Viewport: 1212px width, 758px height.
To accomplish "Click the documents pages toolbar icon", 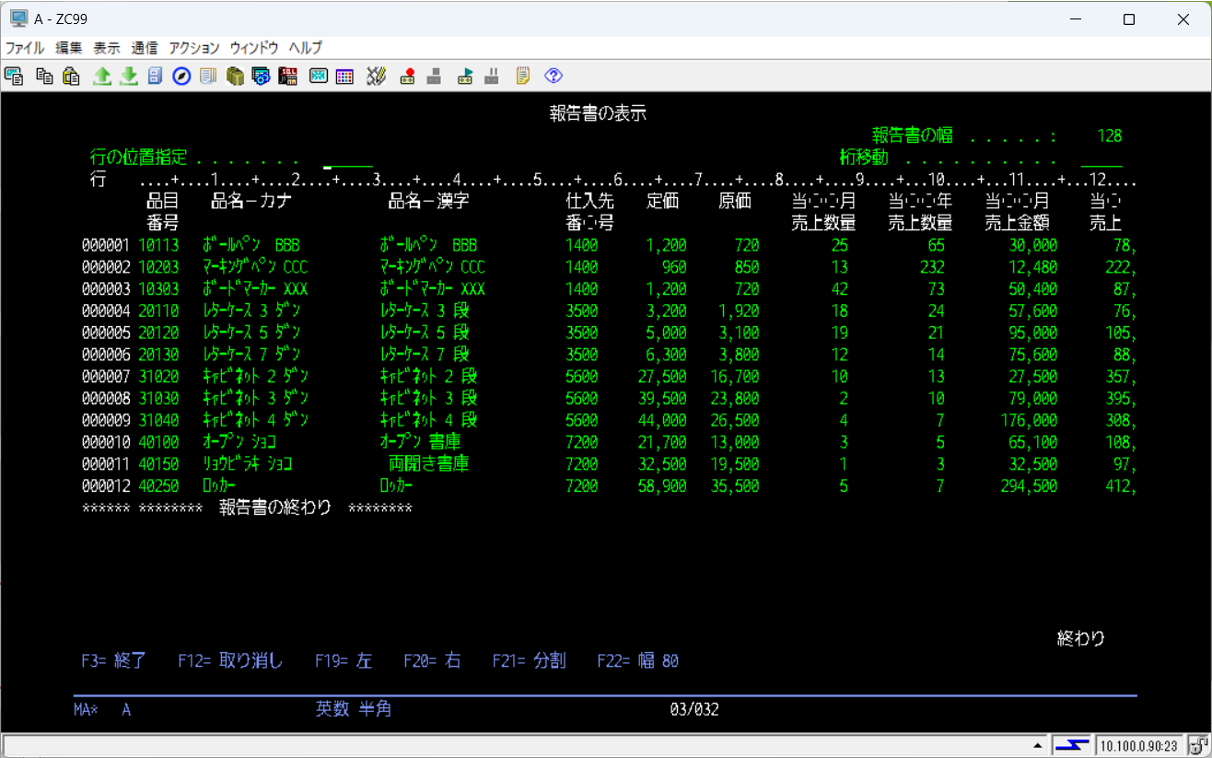I will click(x=208, y=76).
